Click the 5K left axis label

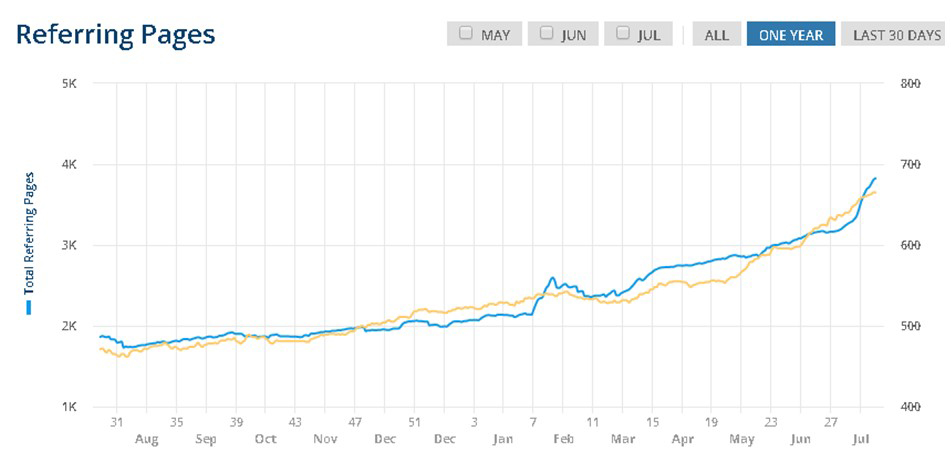(67, 84)
